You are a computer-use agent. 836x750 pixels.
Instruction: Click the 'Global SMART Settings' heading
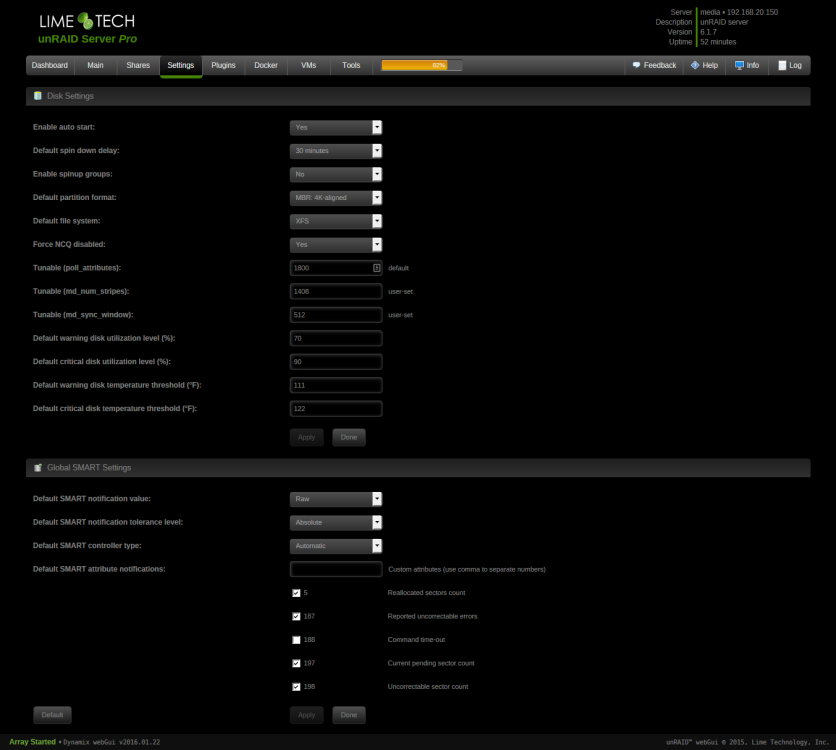[89, 467]
